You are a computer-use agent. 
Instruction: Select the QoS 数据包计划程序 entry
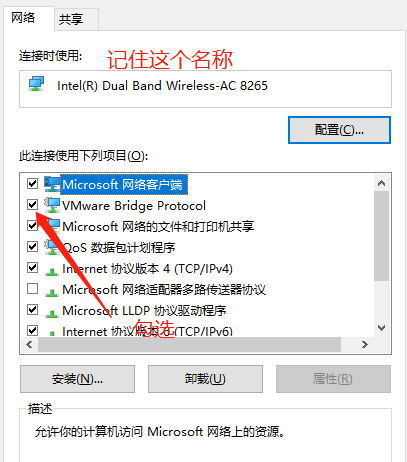click(119, 247)
